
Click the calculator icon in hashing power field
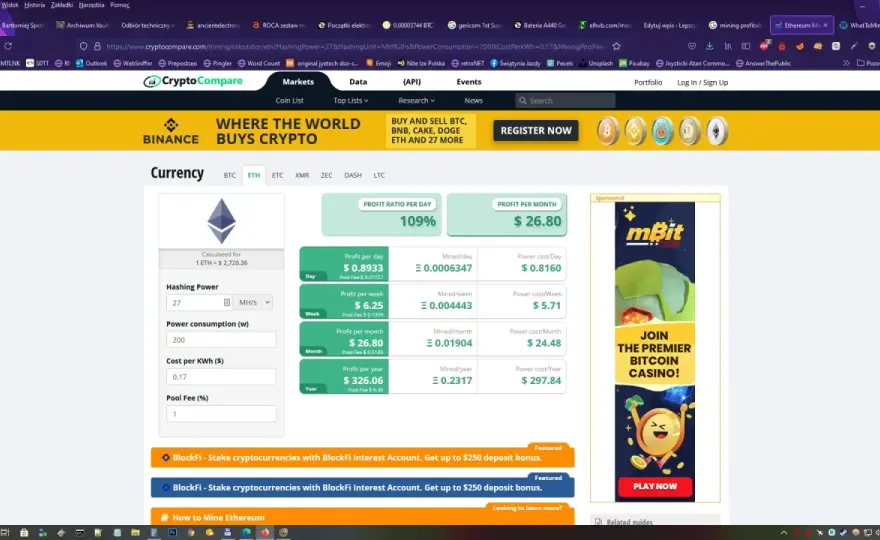227,302
